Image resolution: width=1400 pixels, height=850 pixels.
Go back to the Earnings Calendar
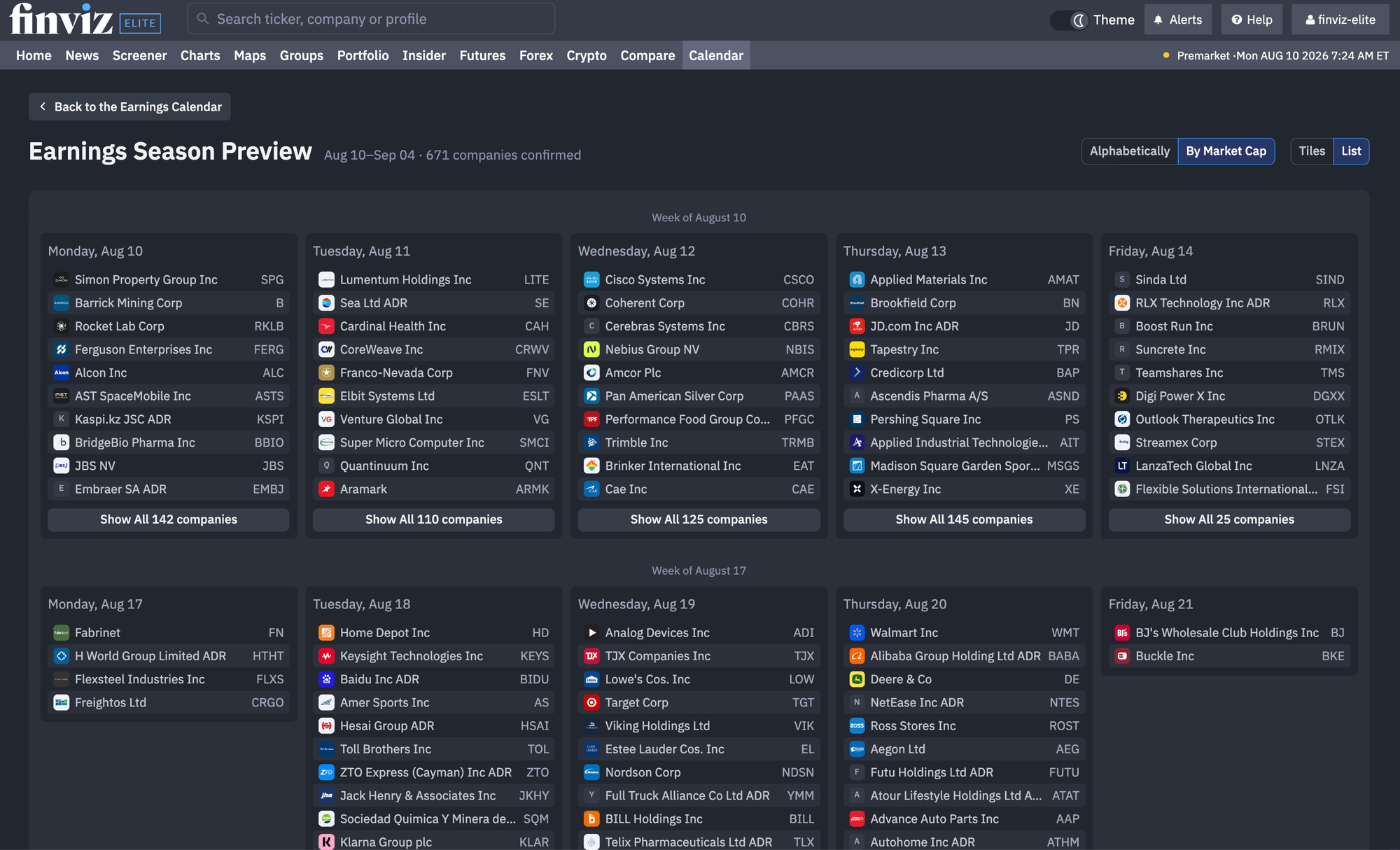(129, 107)
